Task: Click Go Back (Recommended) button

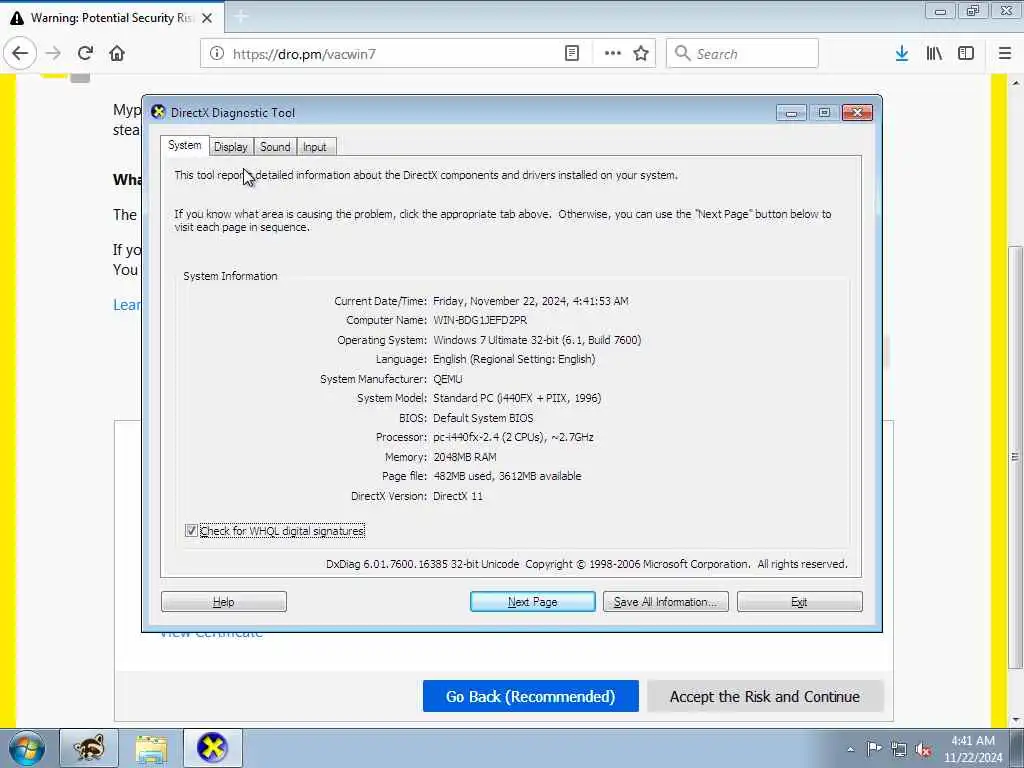Action: (x=530, y=696)
